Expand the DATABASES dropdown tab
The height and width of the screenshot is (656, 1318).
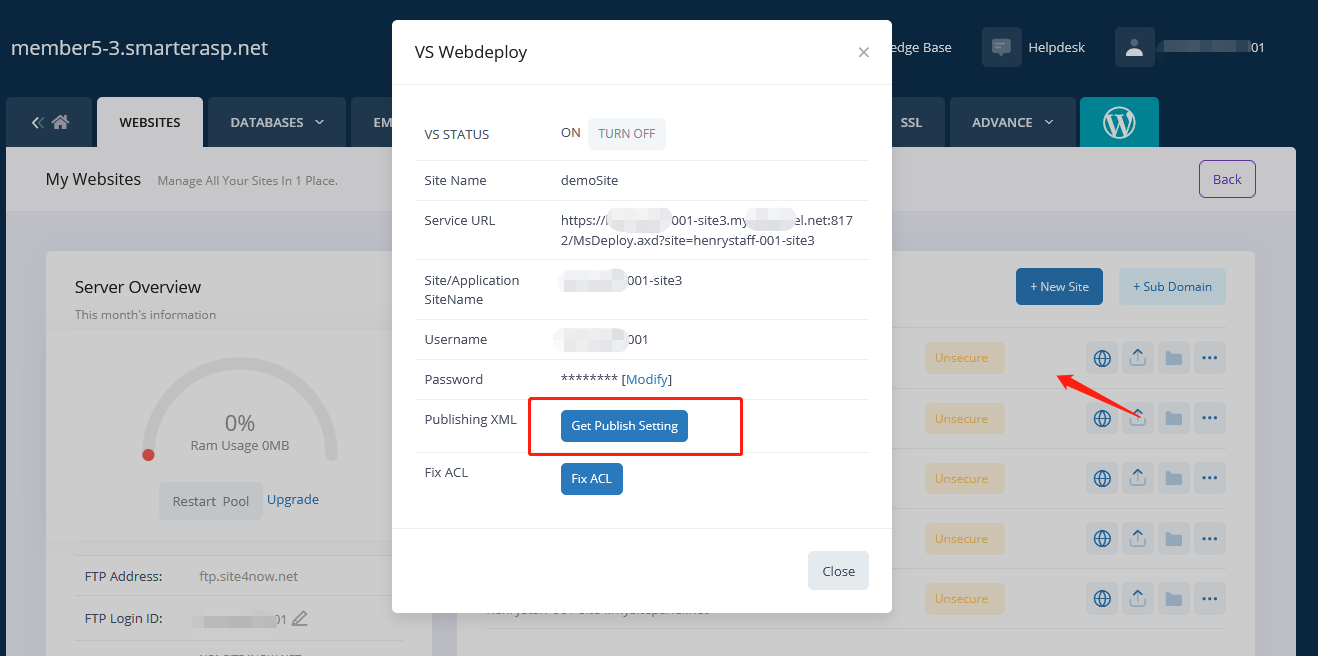coord(277,122)
